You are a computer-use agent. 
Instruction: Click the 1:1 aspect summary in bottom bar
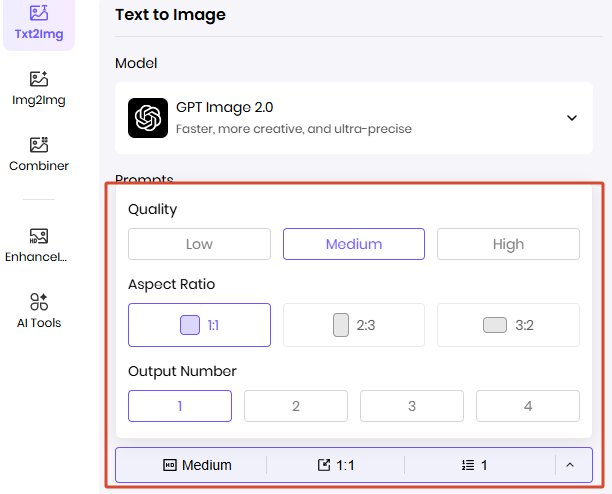click(x=336, y=465)
